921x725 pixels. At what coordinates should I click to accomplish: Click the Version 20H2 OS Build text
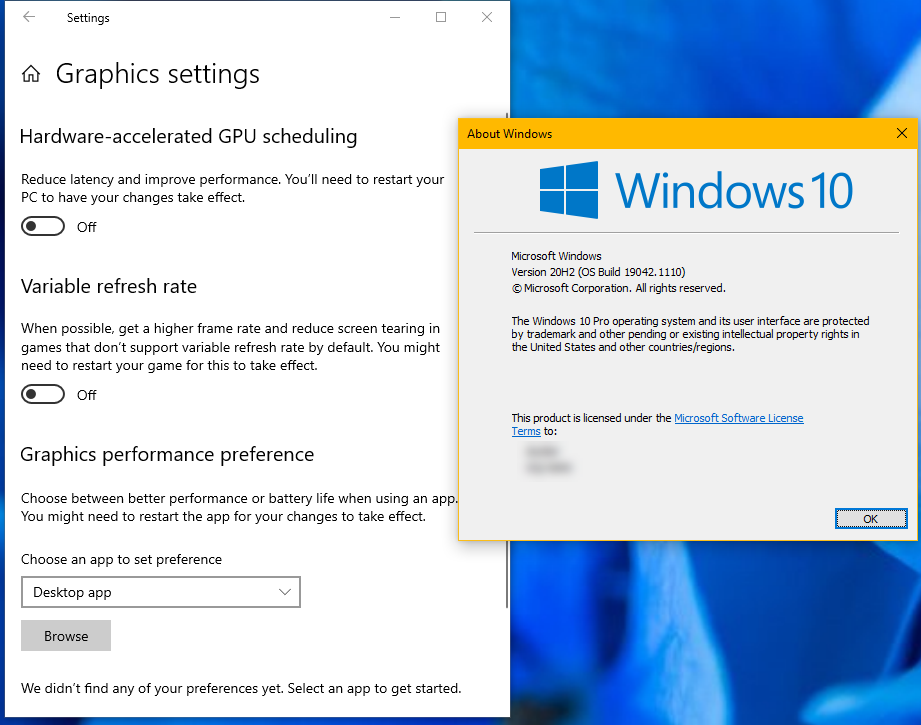[x=598, y=272]
